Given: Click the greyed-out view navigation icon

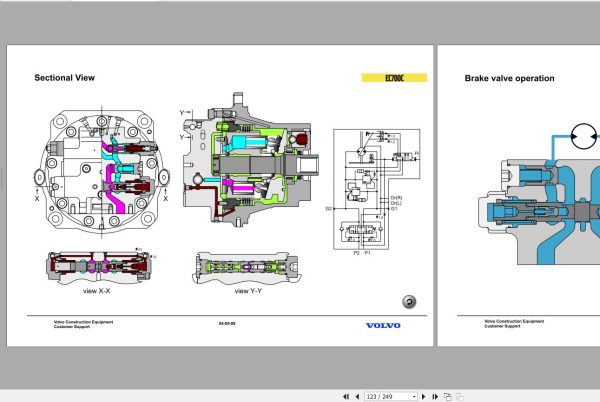Looking at the screenshot, I should pyautogui.click(x=460, y=397).
